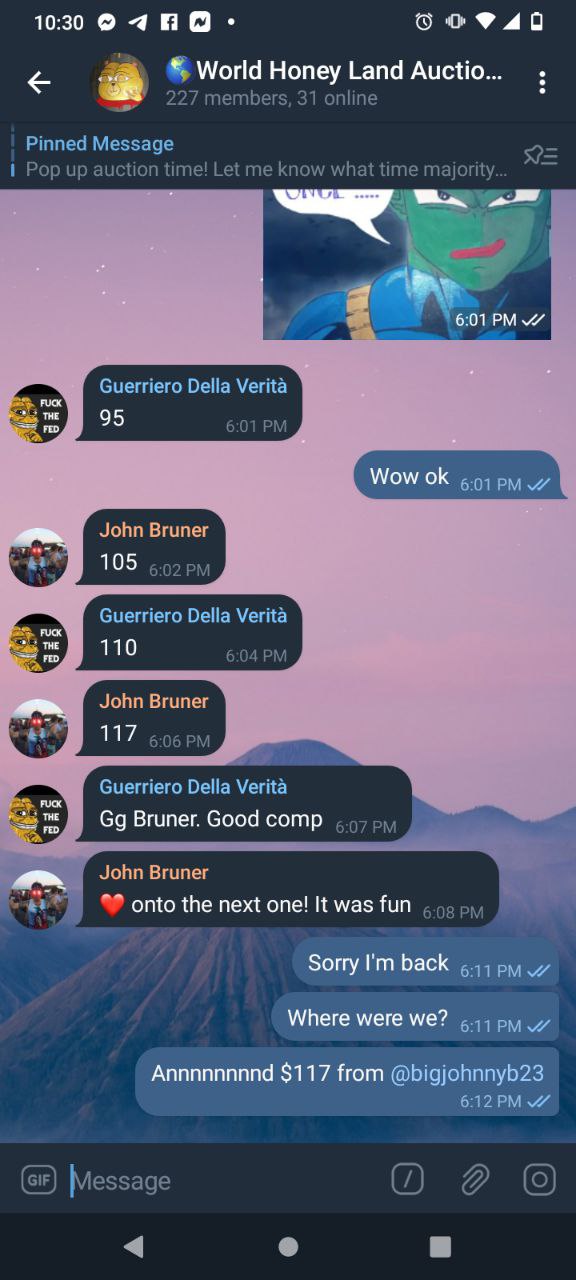Screen dimensions: 576x1280
Task: Open bot commands slash icon
Action: click(x=407, y=1180)
